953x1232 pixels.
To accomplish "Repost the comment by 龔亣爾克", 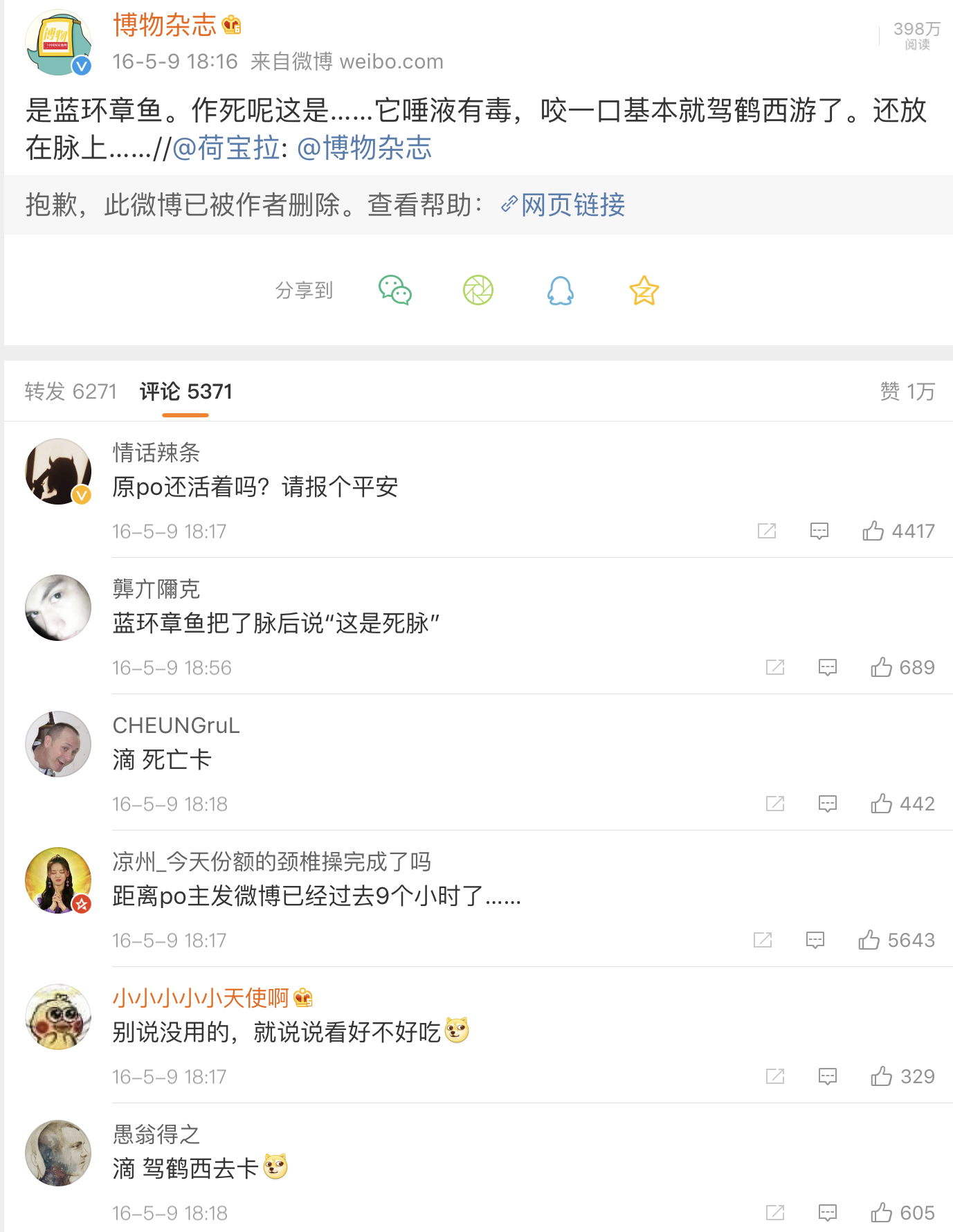I will [x=775, y=667].
